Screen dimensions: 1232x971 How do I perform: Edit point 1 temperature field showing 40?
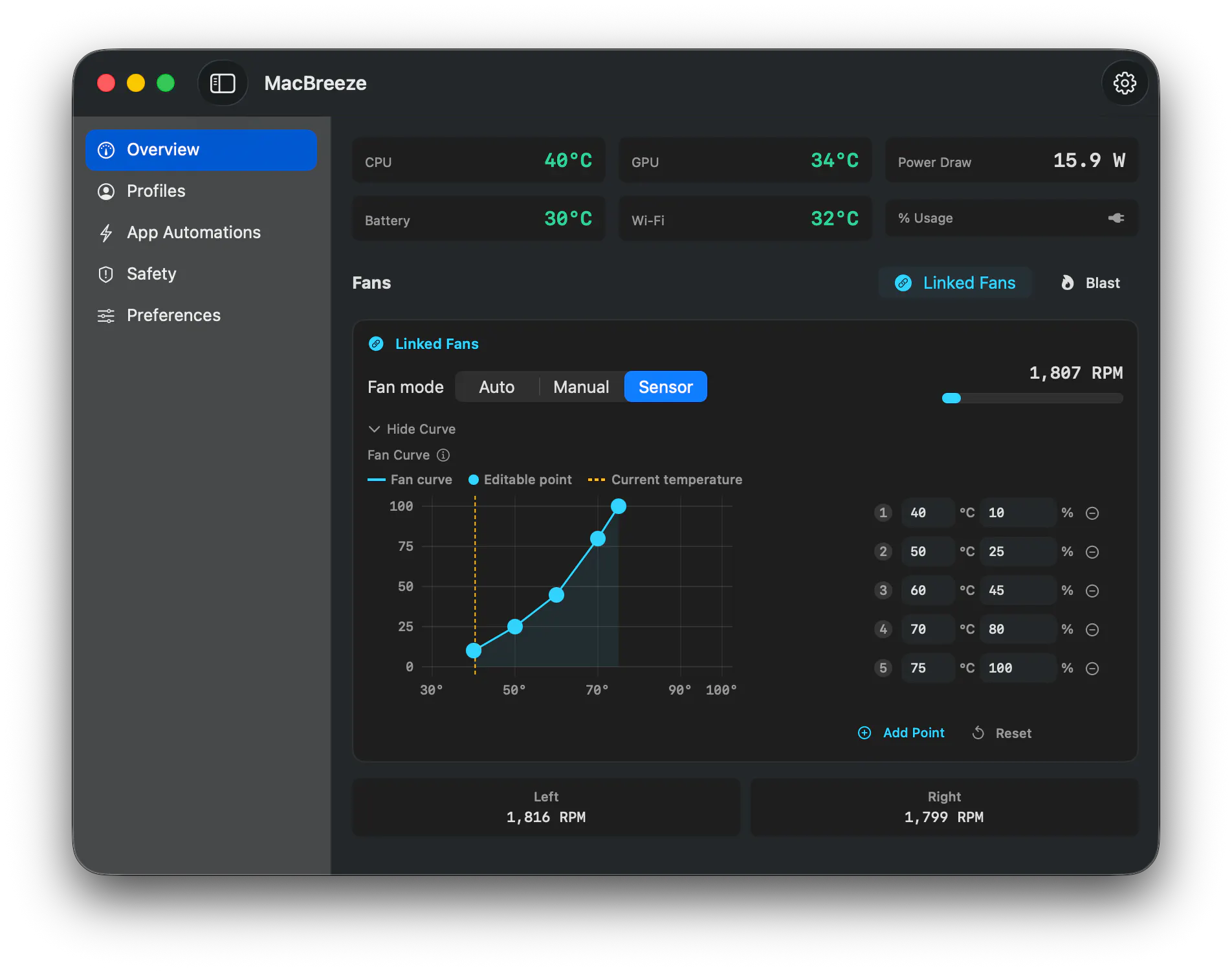point(928,513)
